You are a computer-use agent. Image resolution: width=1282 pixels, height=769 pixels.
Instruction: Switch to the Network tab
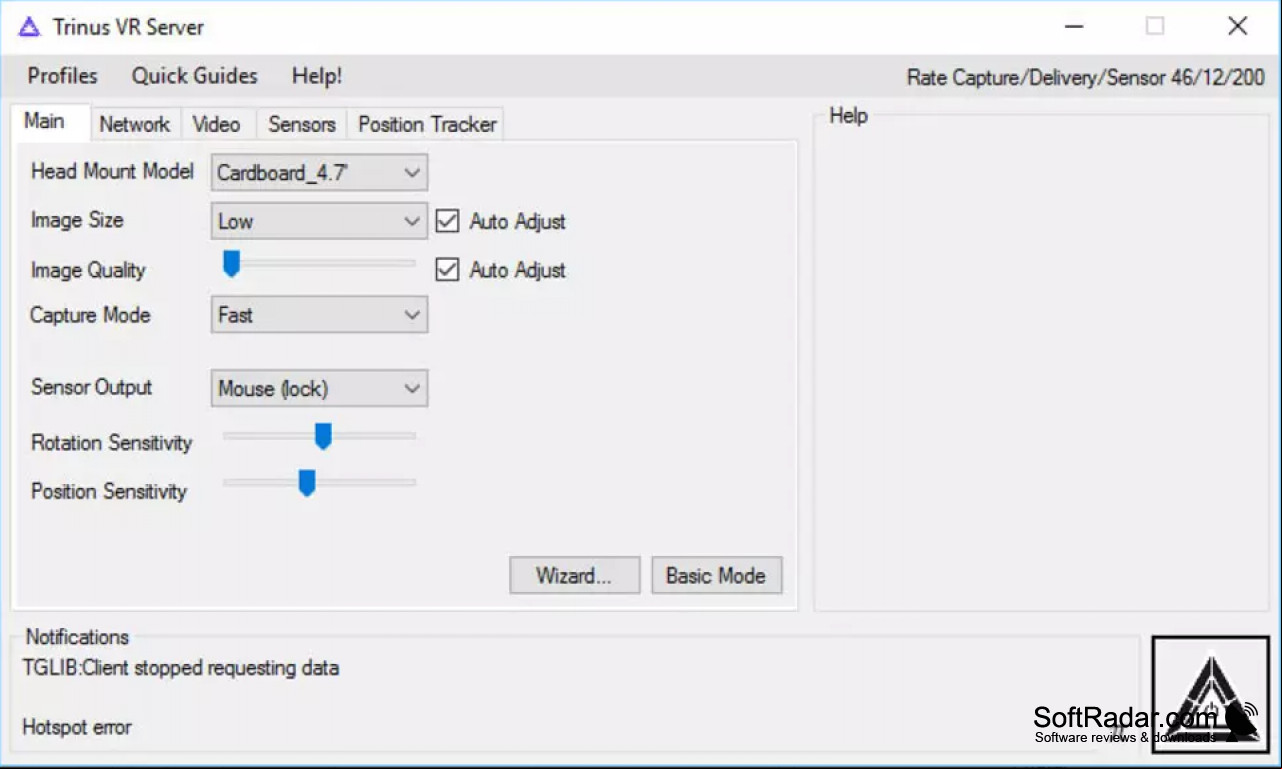point(135,124)
